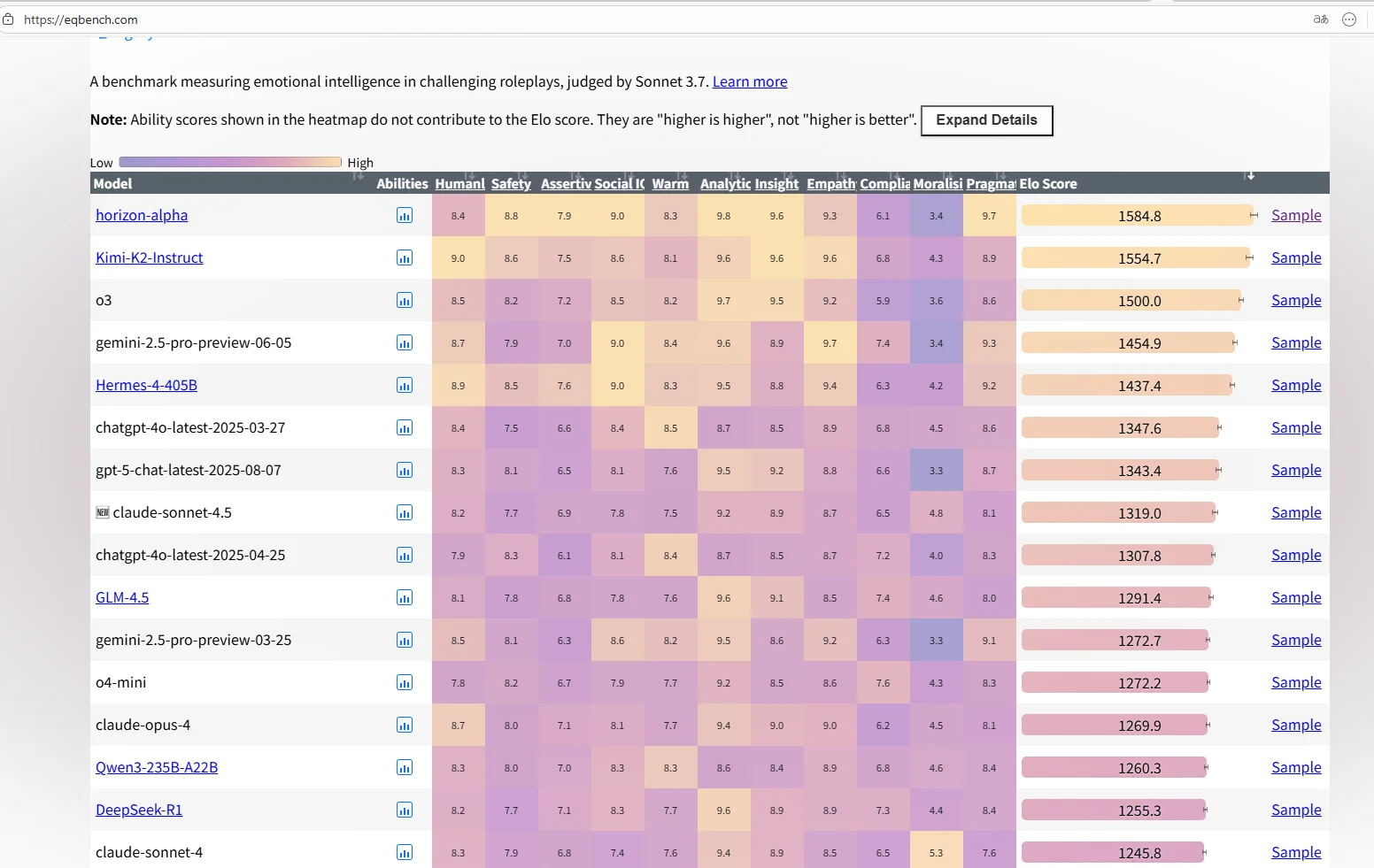Open the horizon-alpha model link

coord(142,215)
